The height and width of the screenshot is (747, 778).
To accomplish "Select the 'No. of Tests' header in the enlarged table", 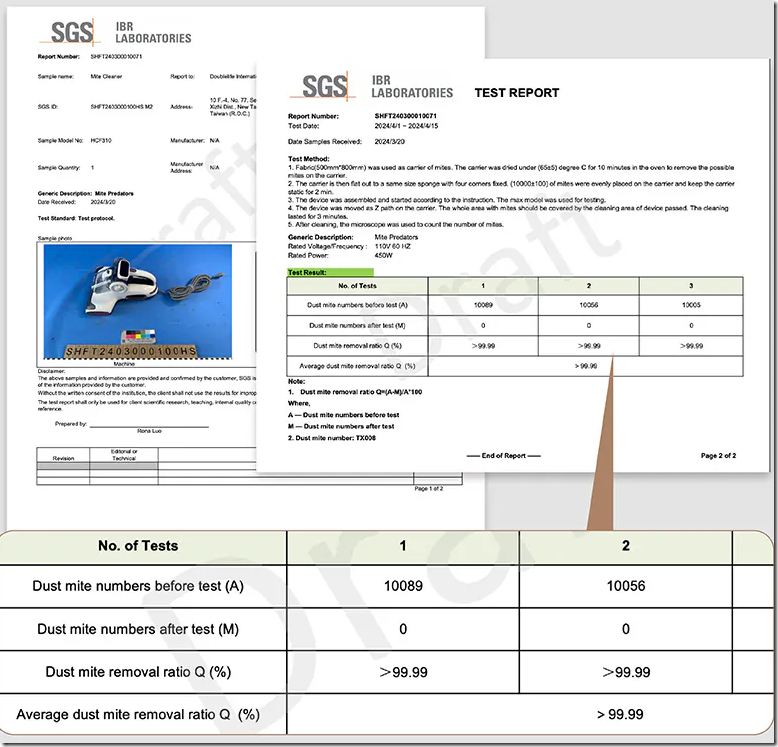I will click(138, 545).
